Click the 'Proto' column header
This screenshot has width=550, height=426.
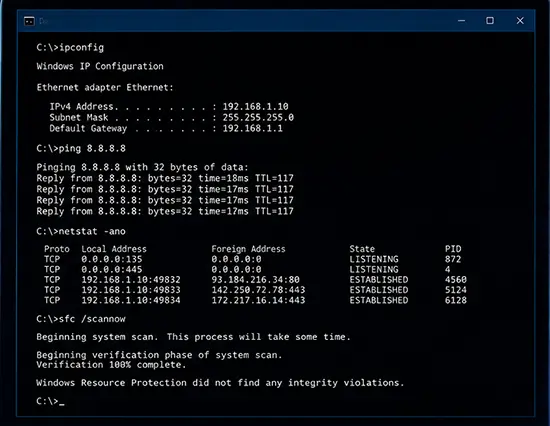(x=57, y=249)
